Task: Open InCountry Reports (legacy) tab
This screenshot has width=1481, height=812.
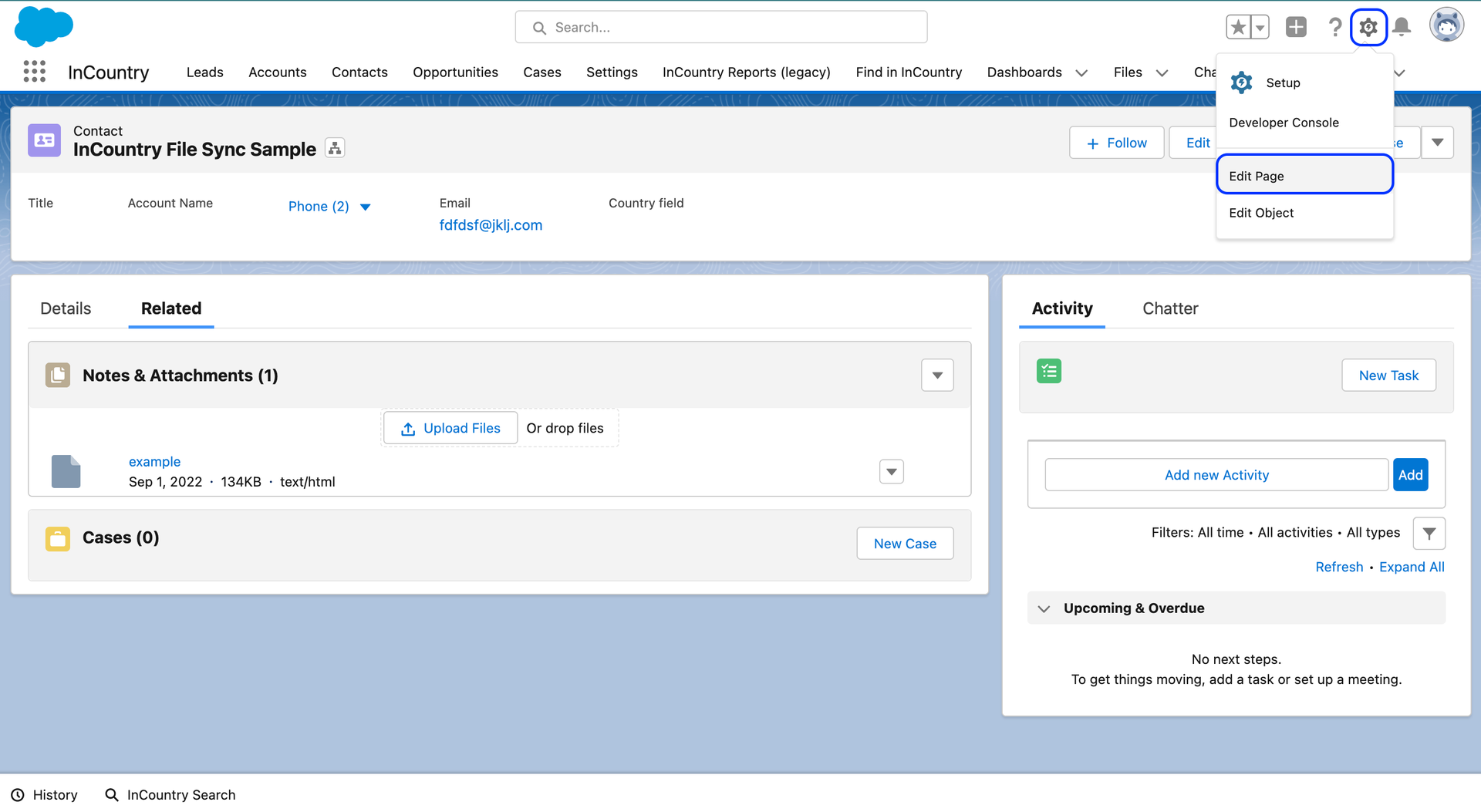Action: 747,72
